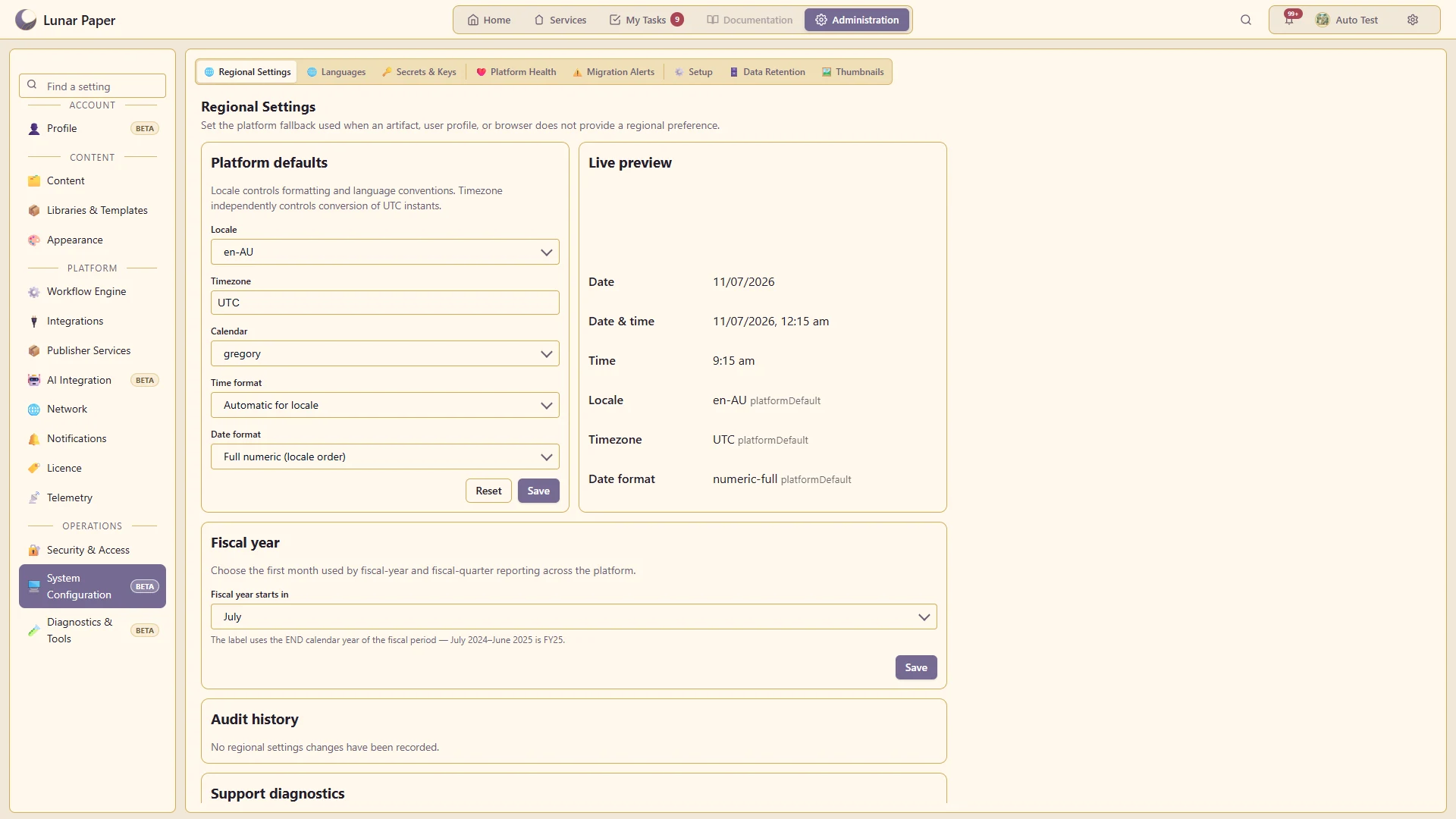This screenshot has width=1456, height=819.
Task: Open Documentation in top navigation
Action: (749, 20)
